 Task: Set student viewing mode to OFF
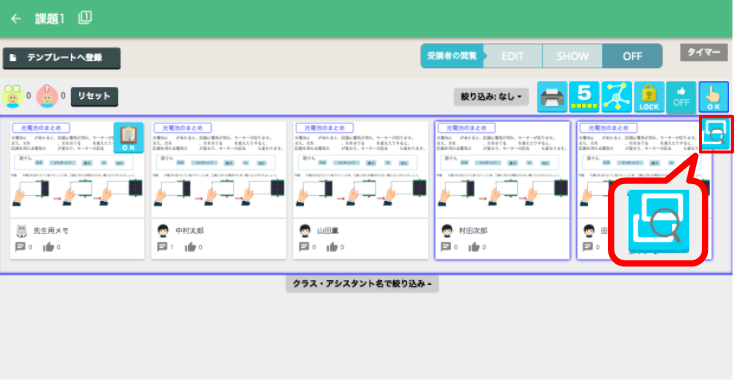632,56
